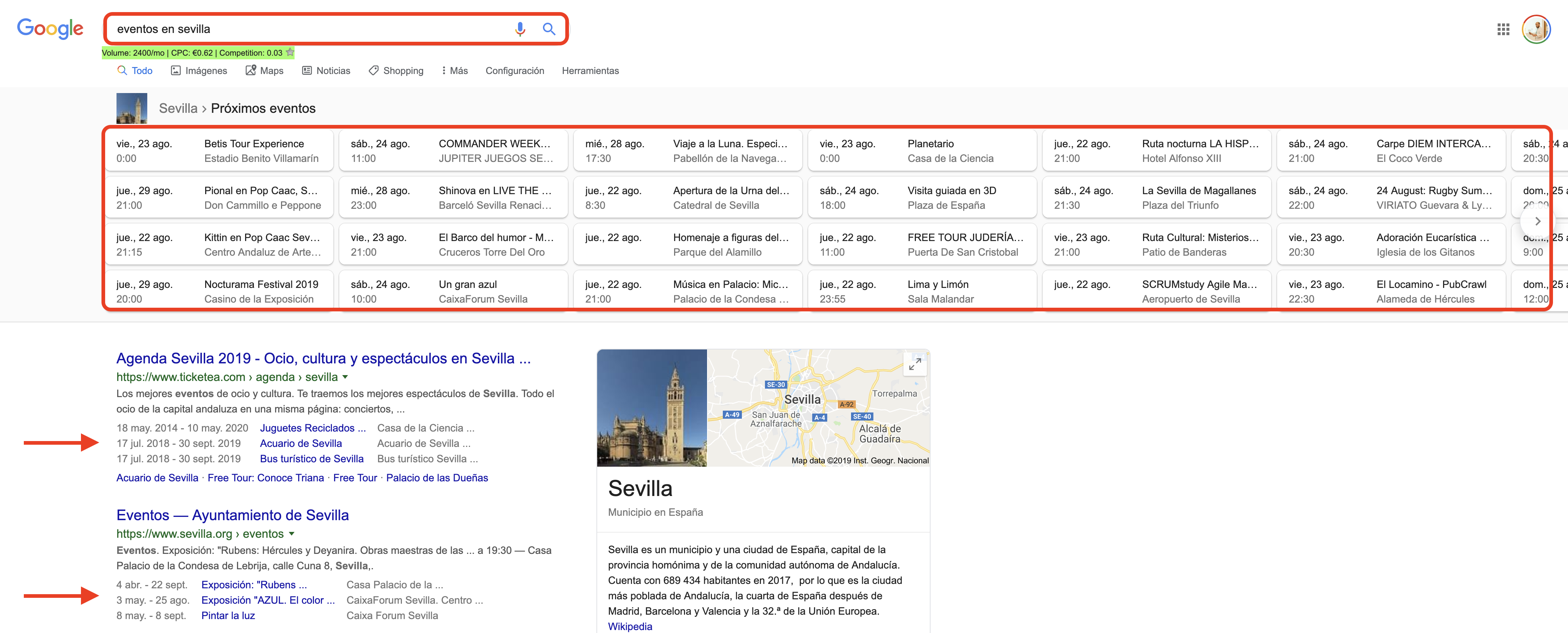The height and width of the screenshot is (633, 1568).
Task: Open Lima y Limón event card
Action: coord(922,292)
